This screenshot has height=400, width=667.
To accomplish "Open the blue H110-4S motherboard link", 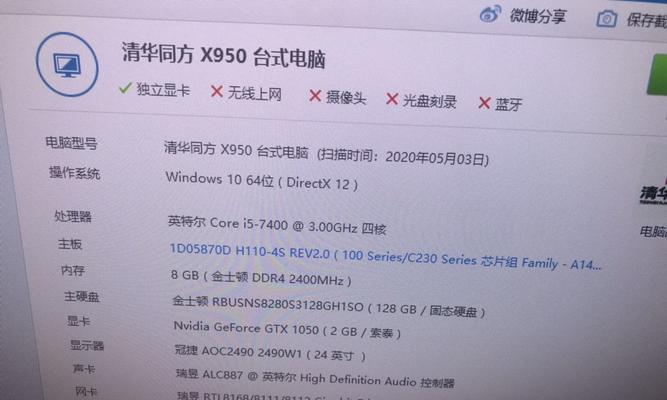I will [385, 257].
